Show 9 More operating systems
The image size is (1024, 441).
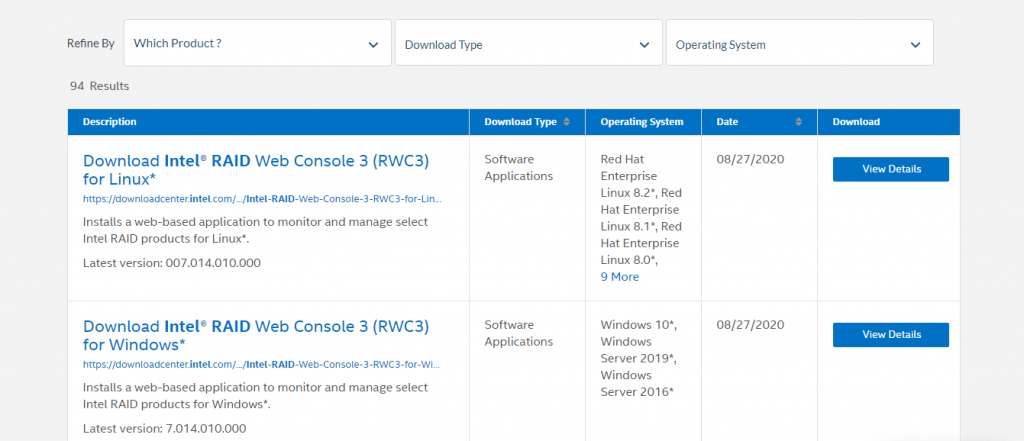(x=620, y=277)
